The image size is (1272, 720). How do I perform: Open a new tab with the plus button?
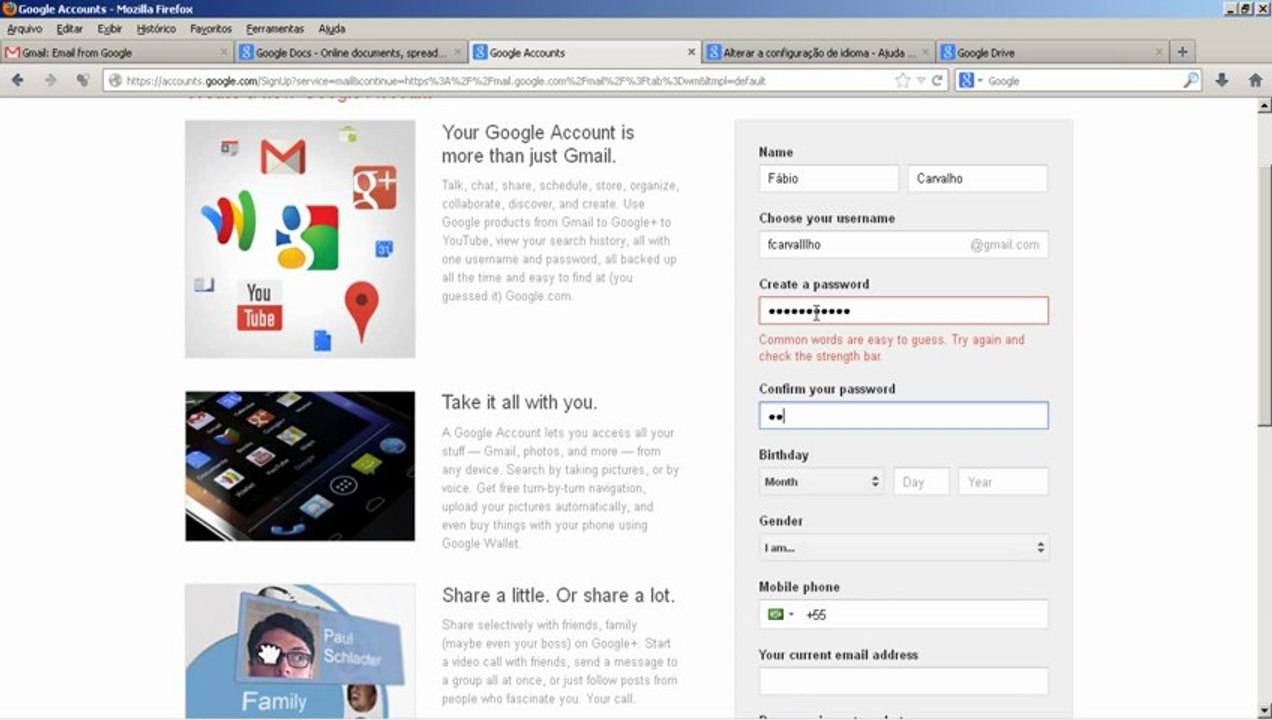(x=1182, y=52)
